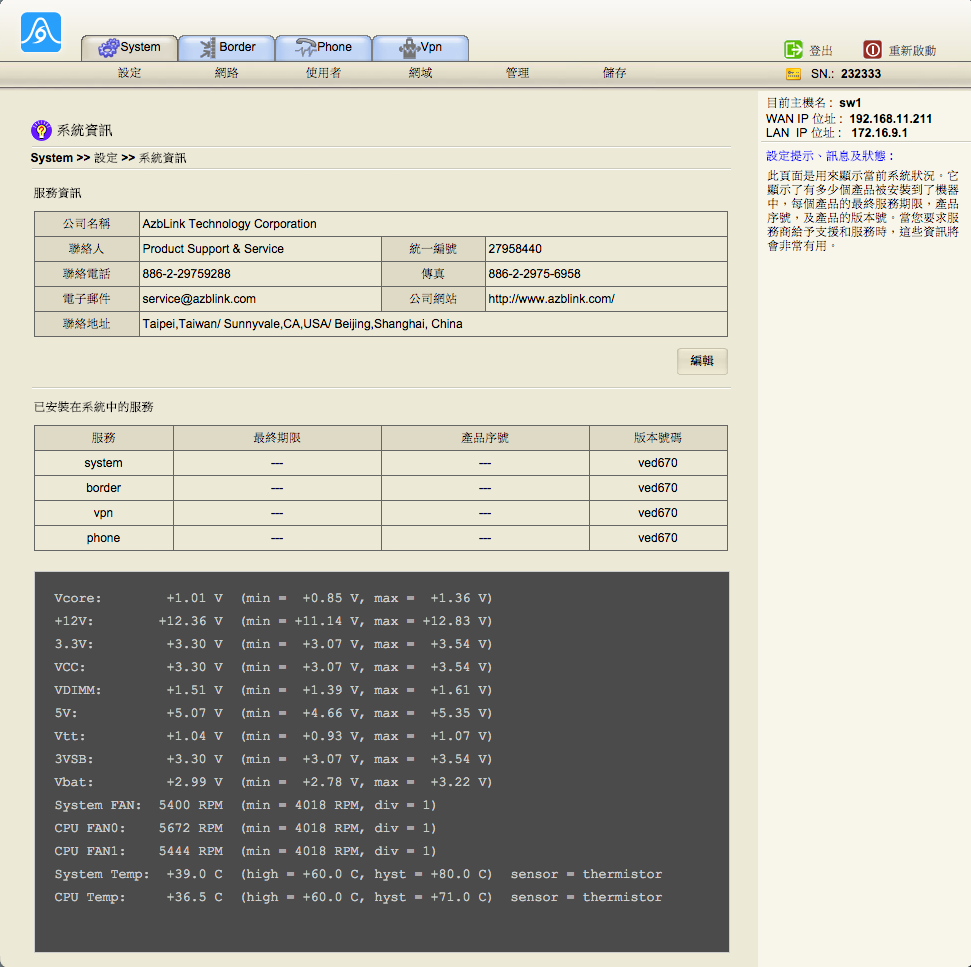971x967 pixels.
Task: Open the 管理 submenu
Action: point(517,73)
